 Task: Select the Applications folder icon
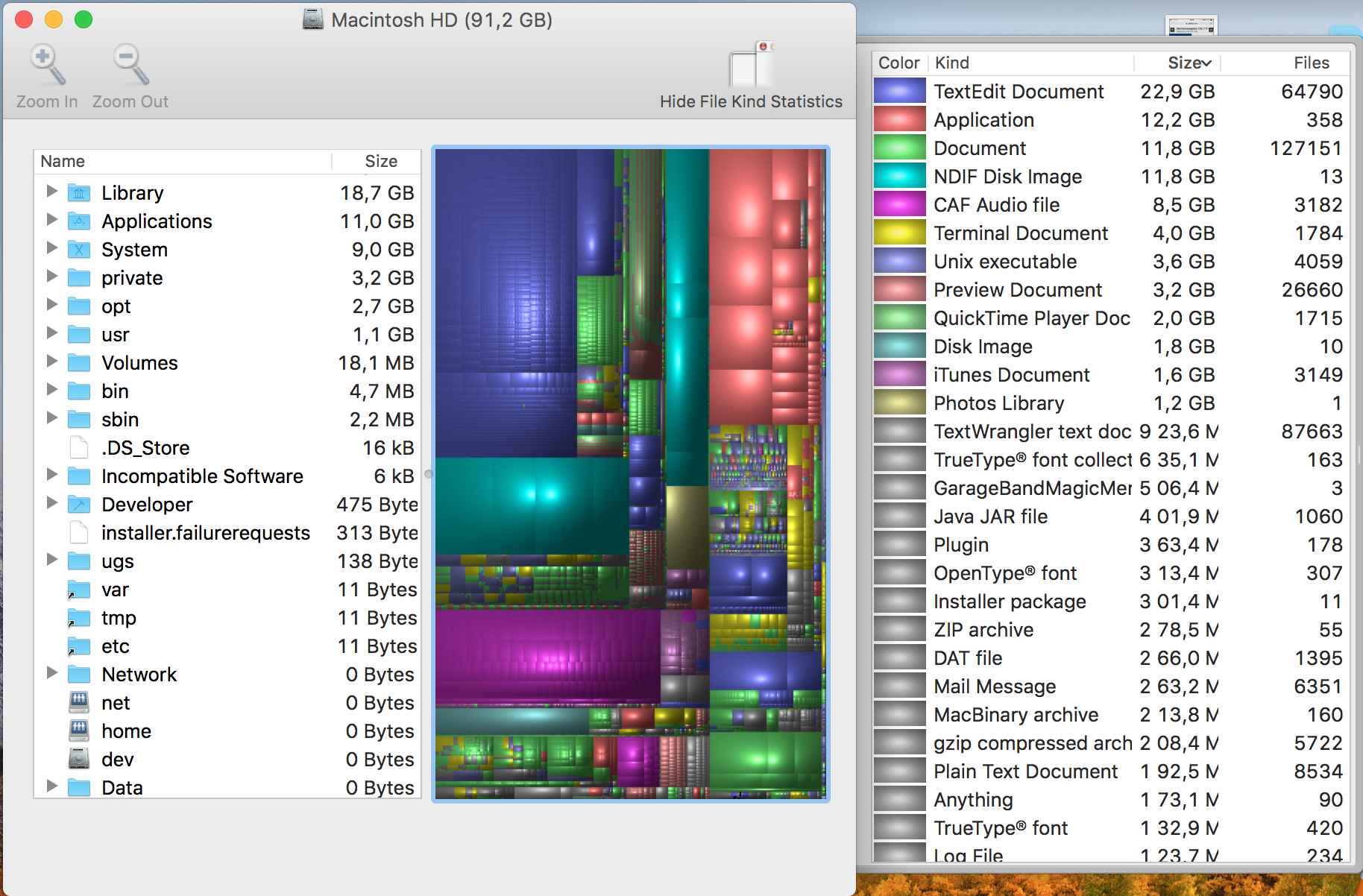79,221
